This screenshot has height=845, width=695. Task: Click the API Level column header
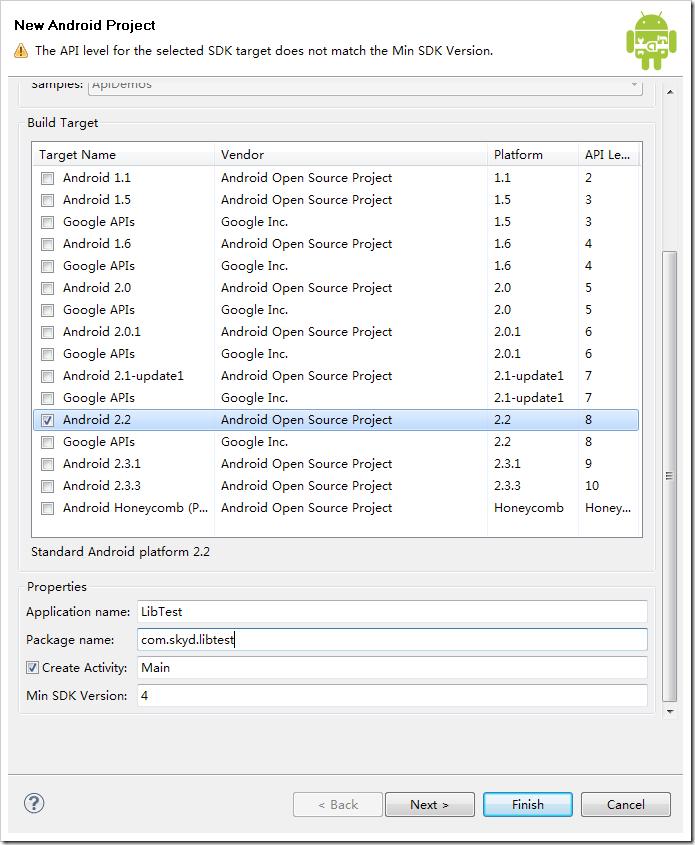tap(609, 155)
